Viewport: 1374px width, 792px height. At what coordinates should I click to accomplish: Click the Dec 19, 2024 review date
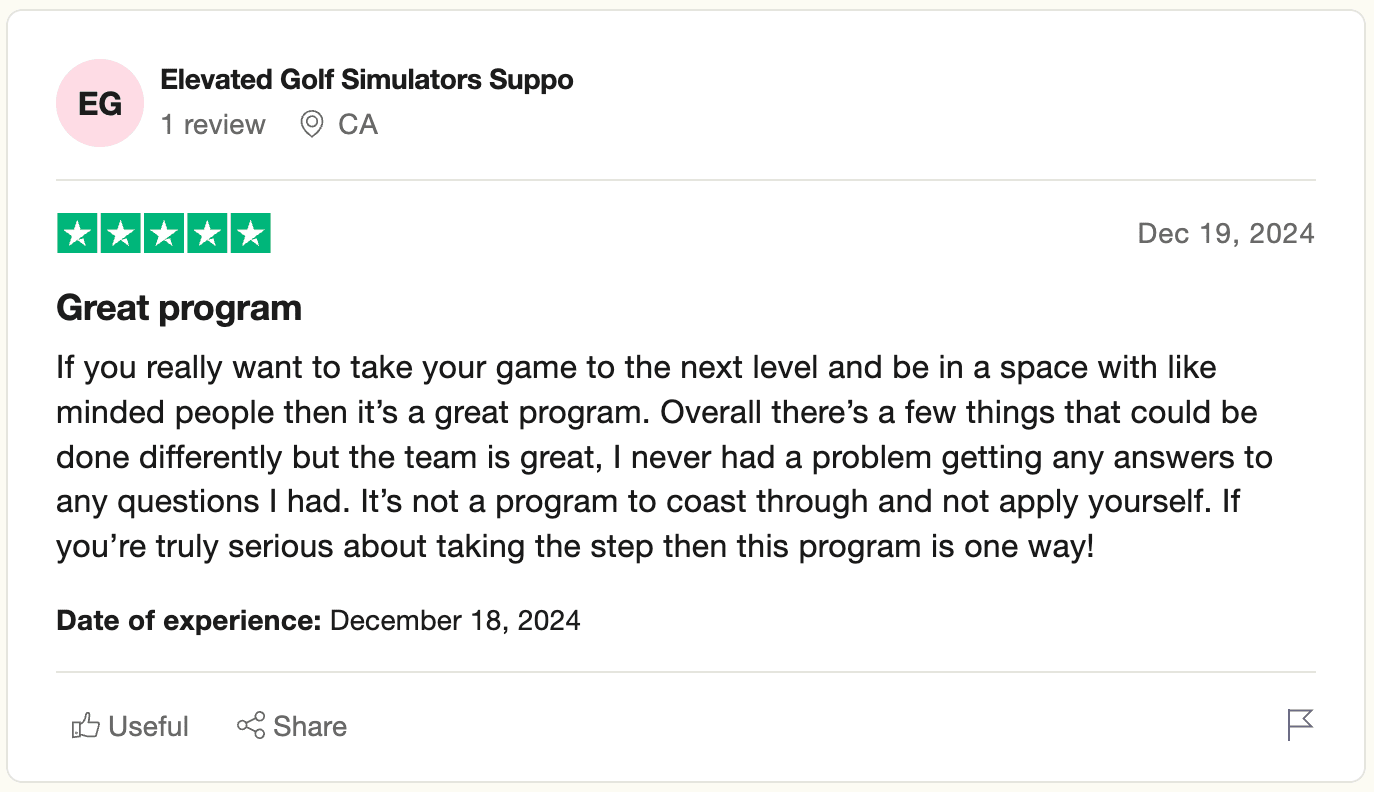point(1226,234)
